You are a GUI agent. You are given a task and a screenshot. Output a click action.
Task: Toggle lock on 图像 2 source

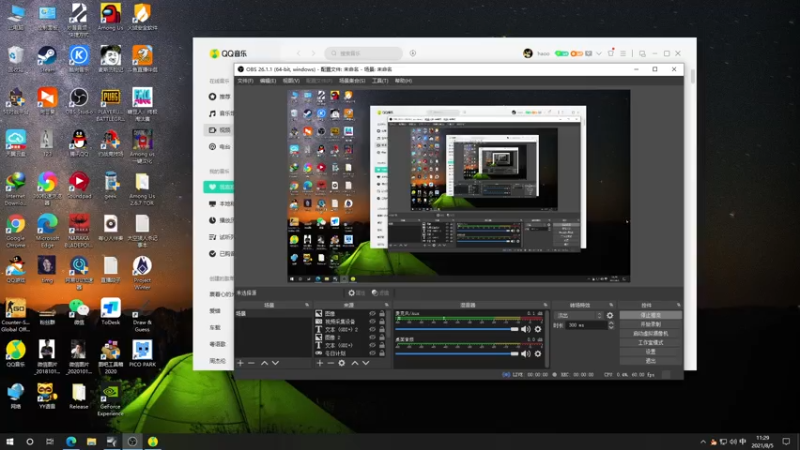tap(382, 337)
